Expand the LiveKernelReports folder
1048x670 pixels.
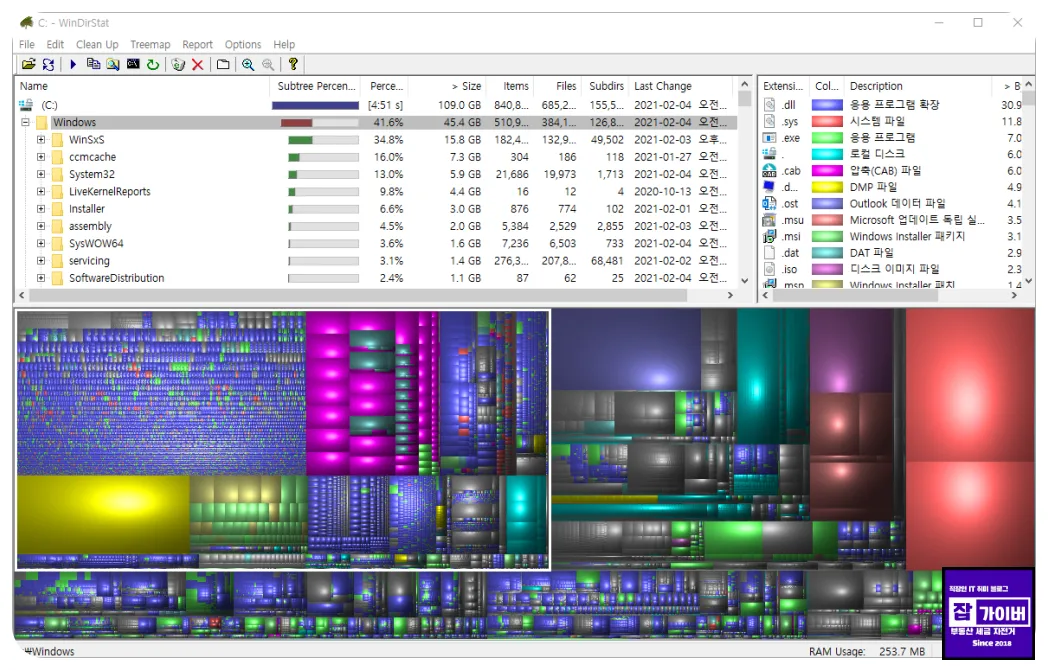coord(41,191)
